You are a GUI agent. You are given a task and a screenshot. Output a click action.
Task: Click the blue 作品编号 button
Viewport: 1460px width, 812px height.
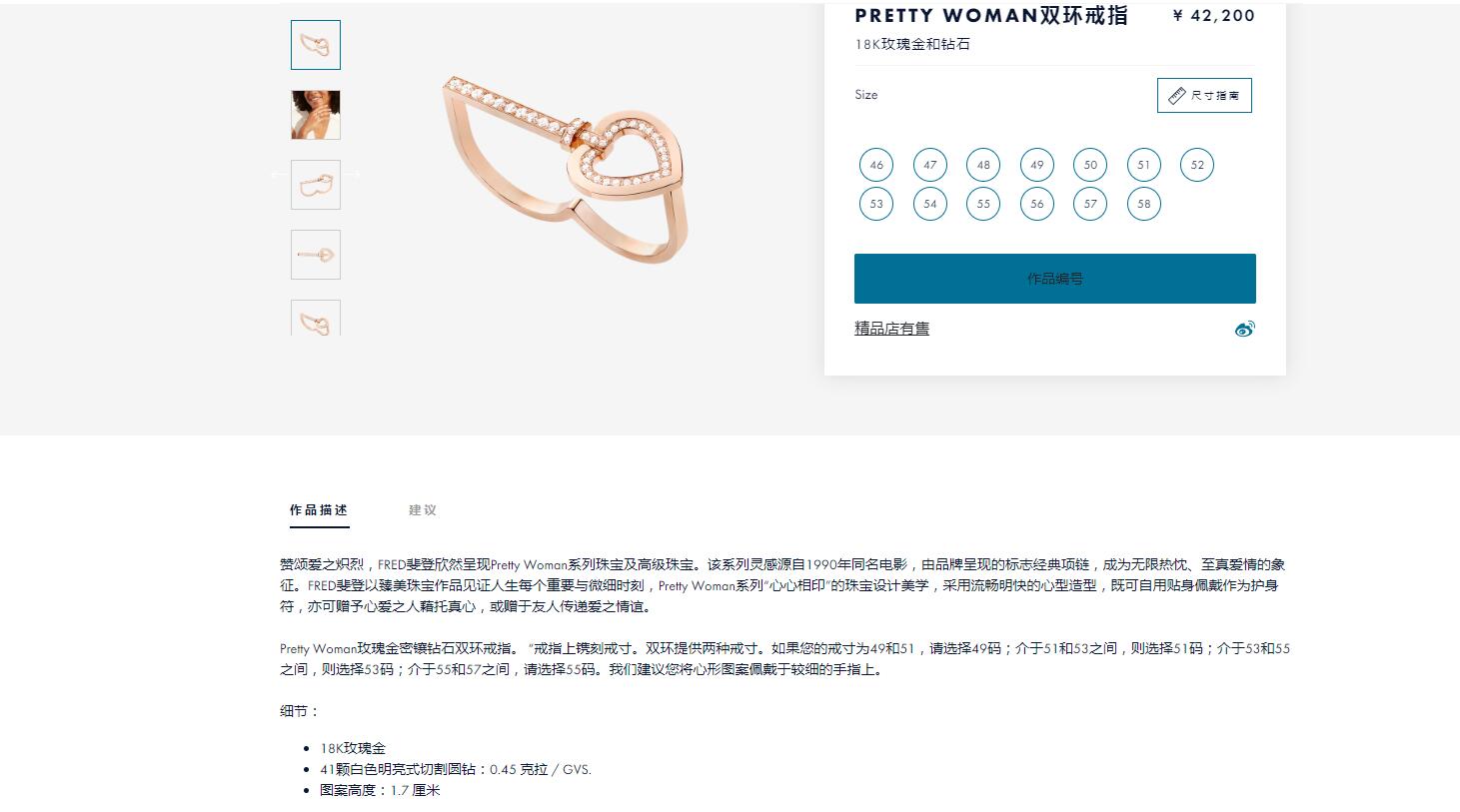[1055, 279]
